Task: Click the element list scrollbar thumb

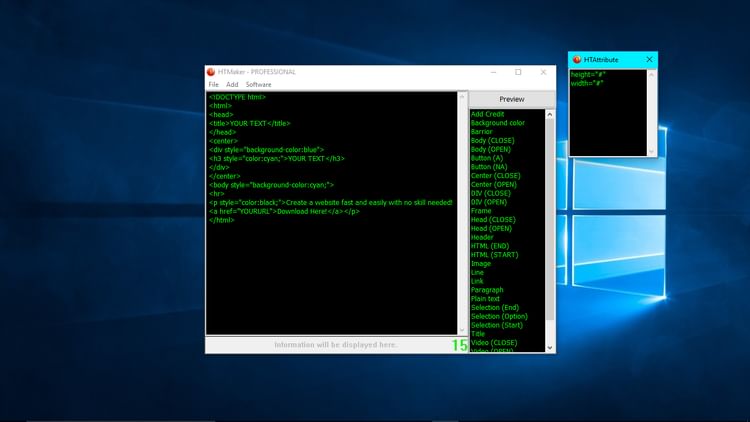Action: tap(550, 219)
